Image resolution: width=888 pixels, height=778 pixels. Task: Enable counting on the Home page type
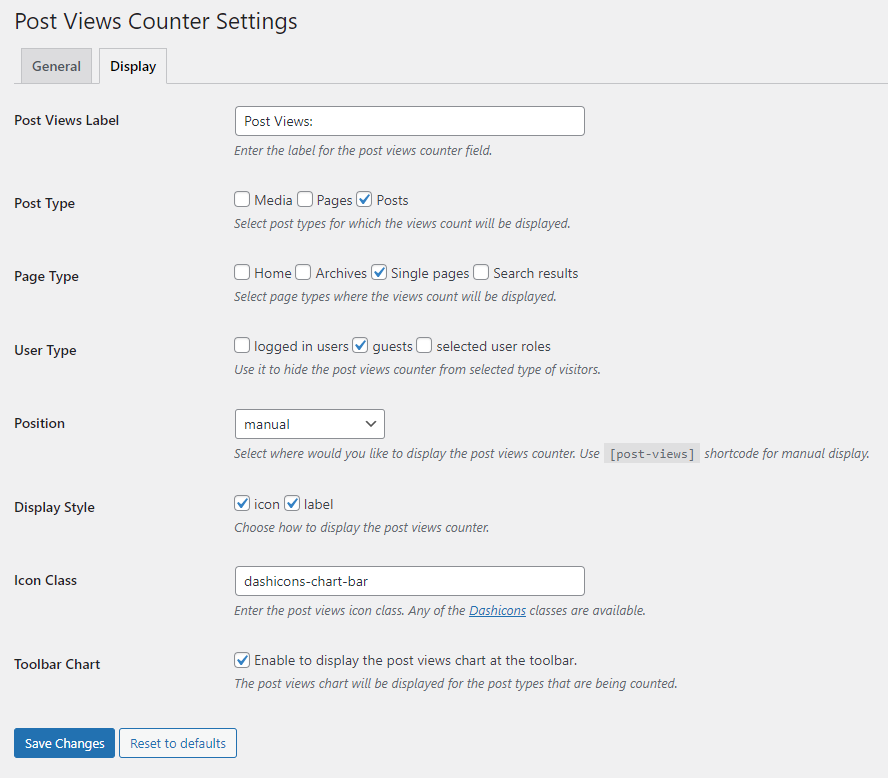click(241, 271)
